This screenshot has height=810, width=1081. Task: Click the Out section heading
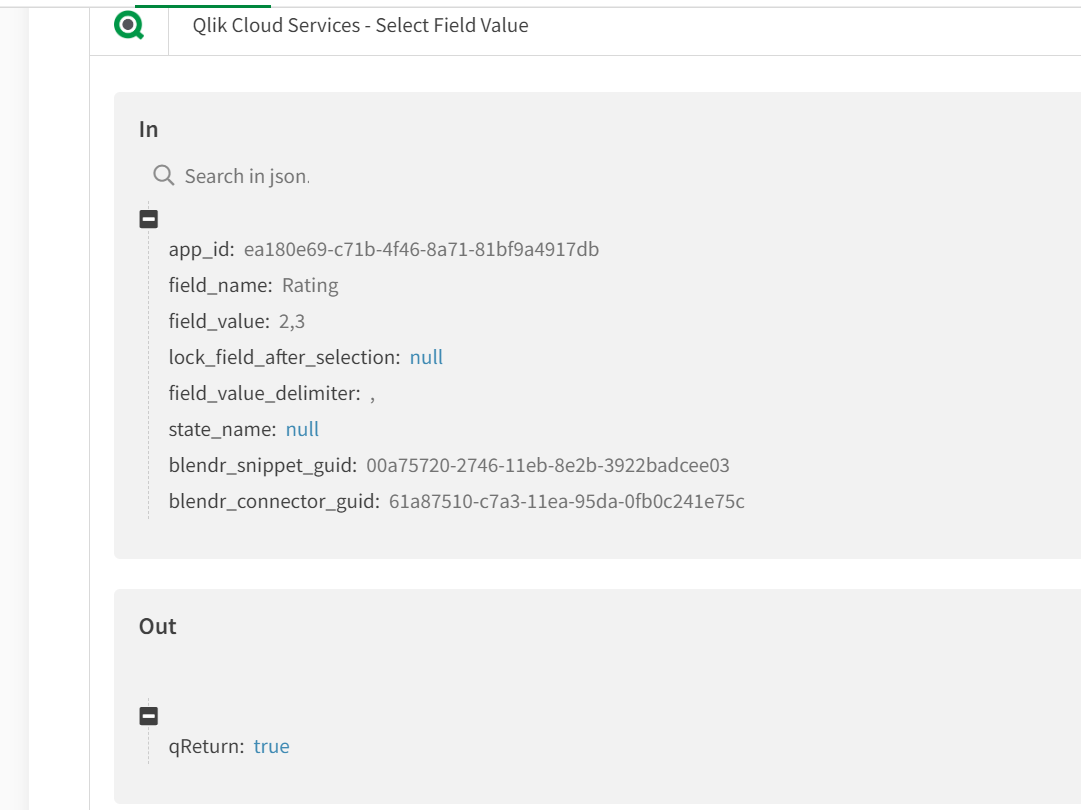158,626
